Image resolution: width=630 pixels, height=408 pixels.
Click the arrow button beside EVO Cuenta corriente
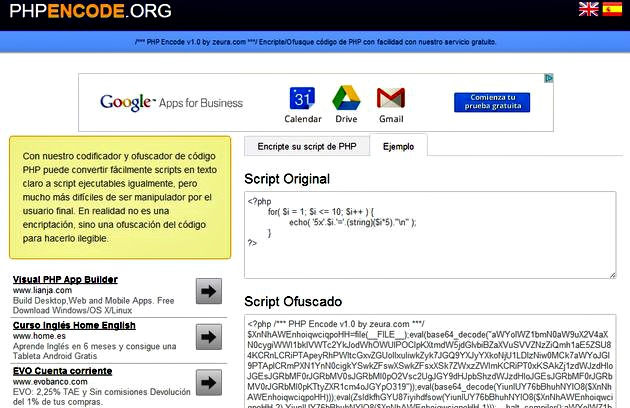[x=209, y=382]
